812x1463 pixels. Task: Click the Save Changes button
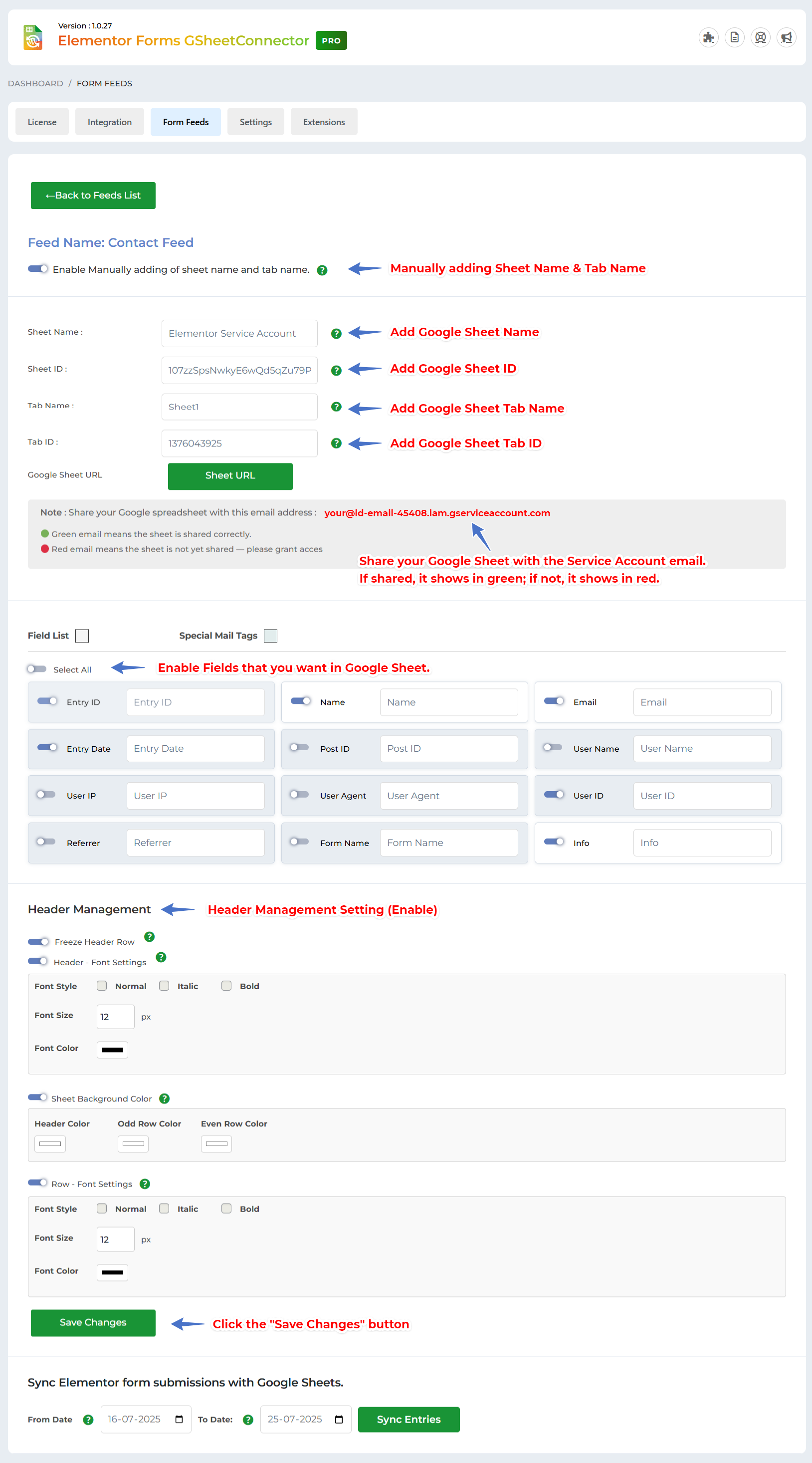tap(93, 1322)
